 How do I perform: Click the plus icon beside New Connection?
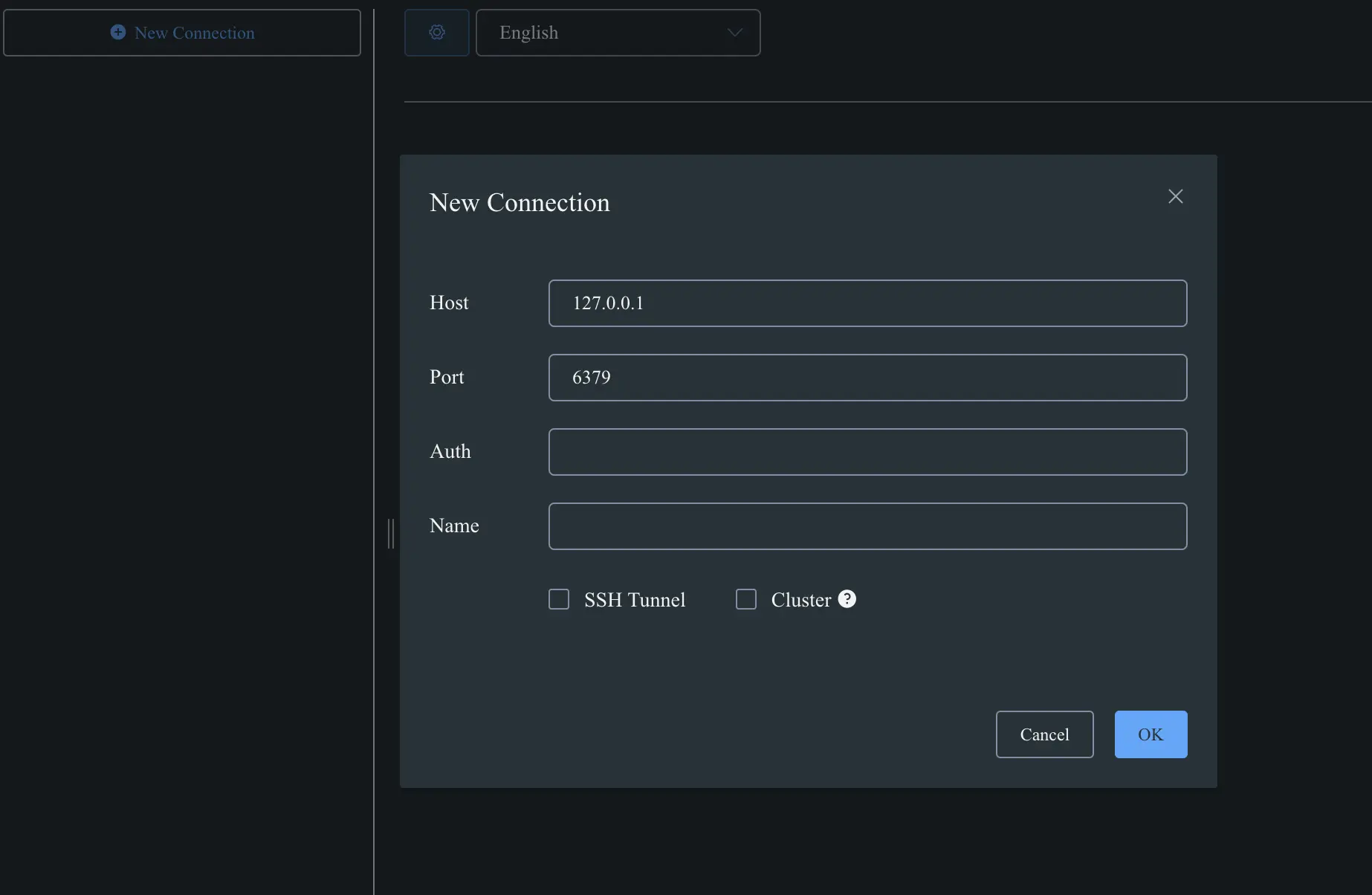click(119, 32)
